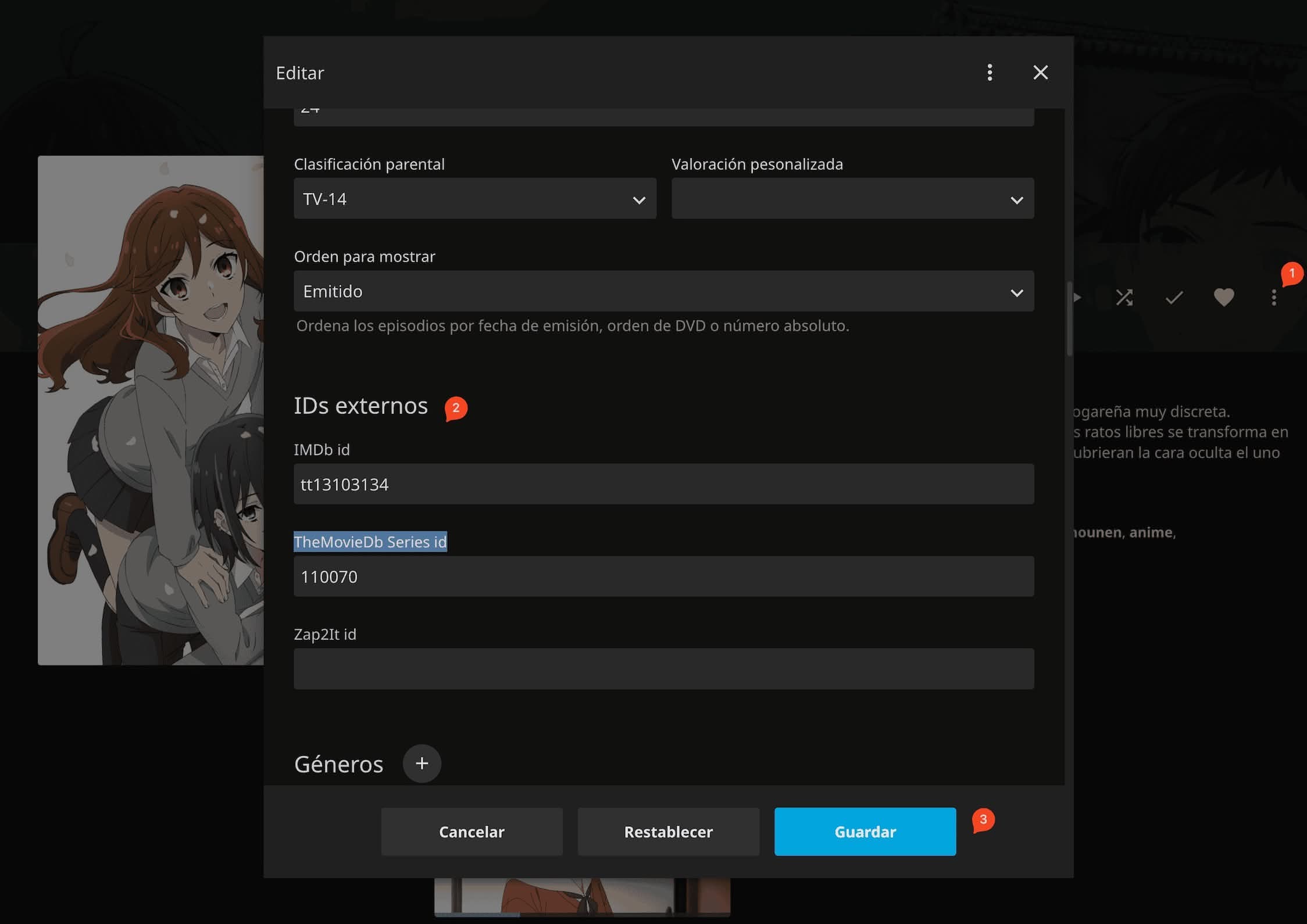
Task: Click the IMDb id input field
Action: (x=663, y=484)
